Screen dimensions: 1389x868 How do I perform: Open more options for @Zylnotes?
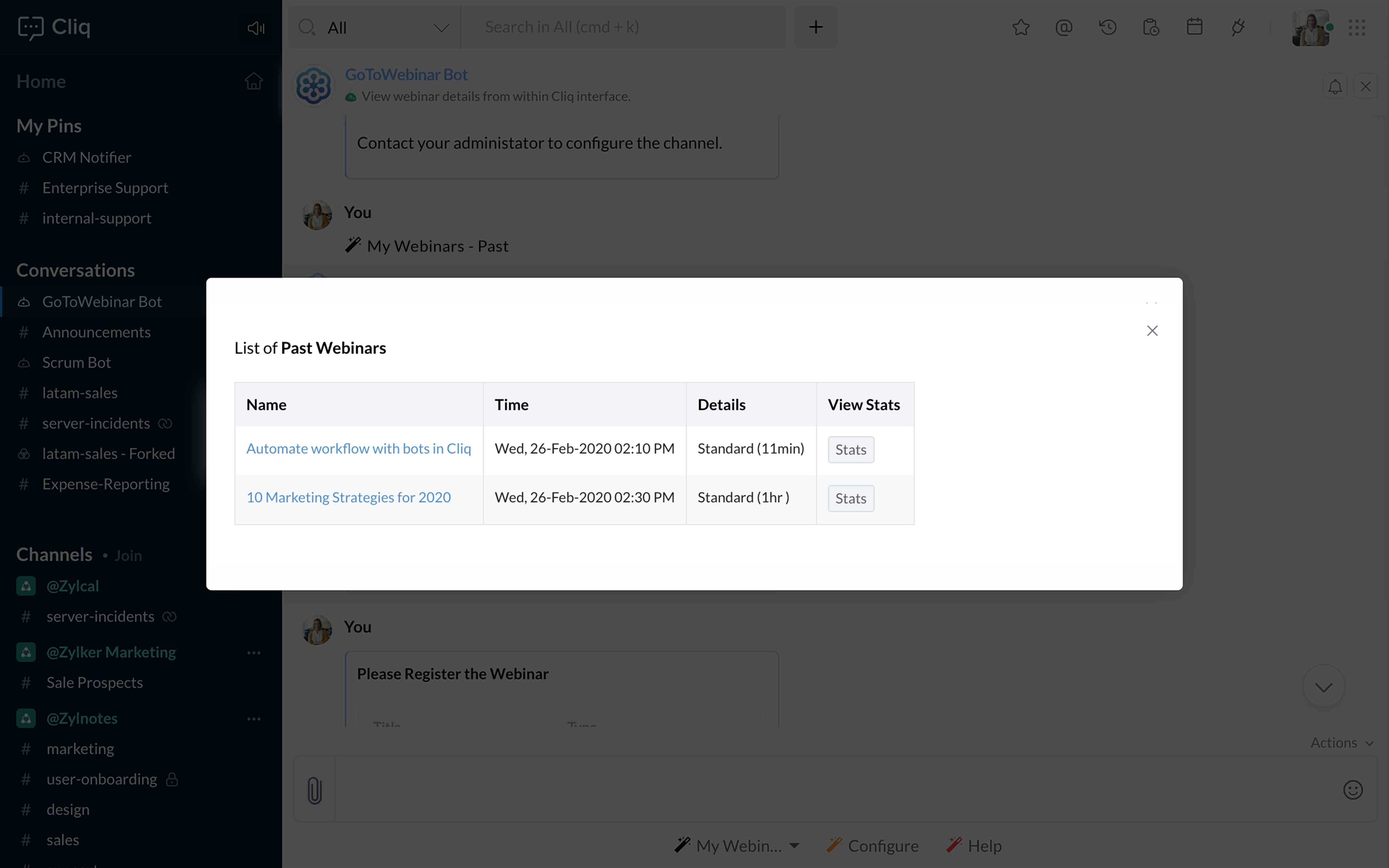254,719
